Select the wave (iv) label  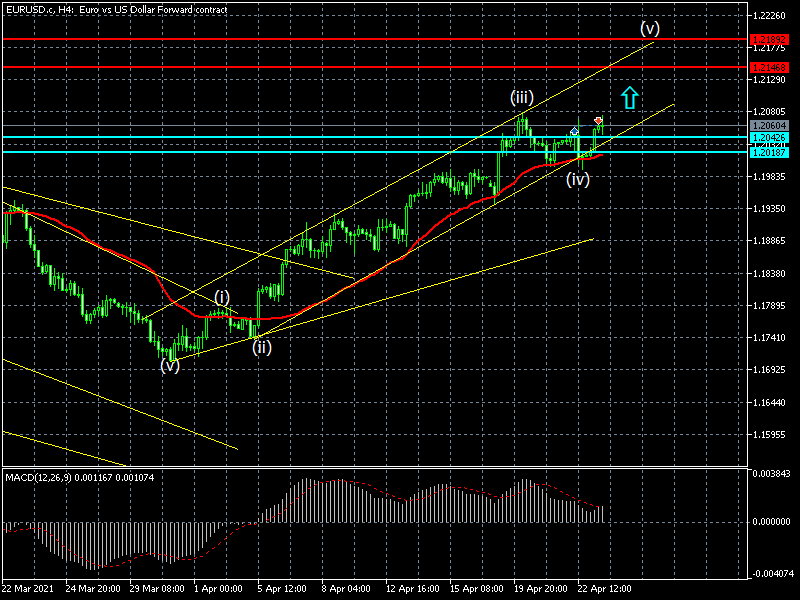click(577, 180)
